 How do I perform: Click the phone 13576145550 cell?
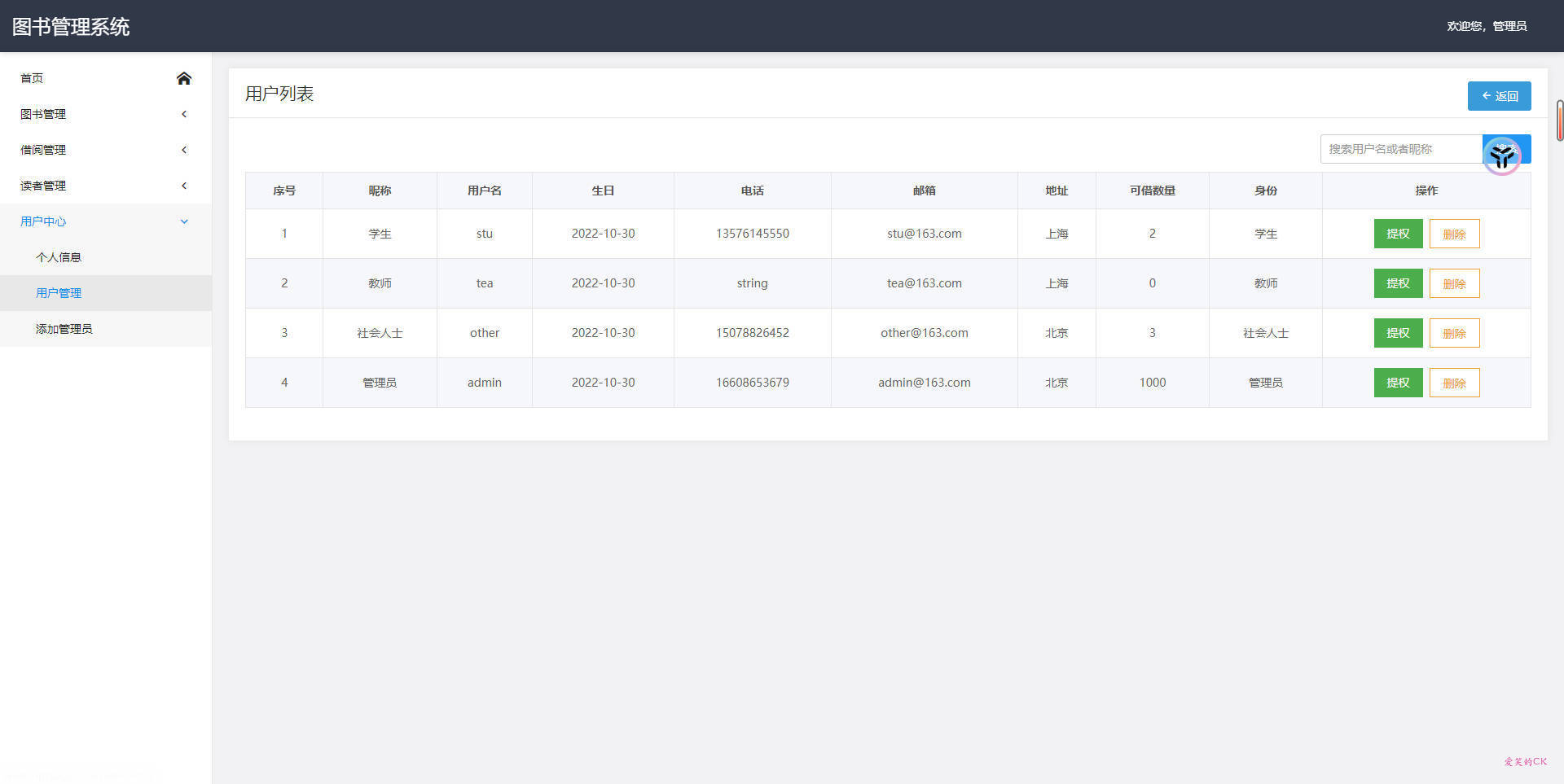[753, 234]
